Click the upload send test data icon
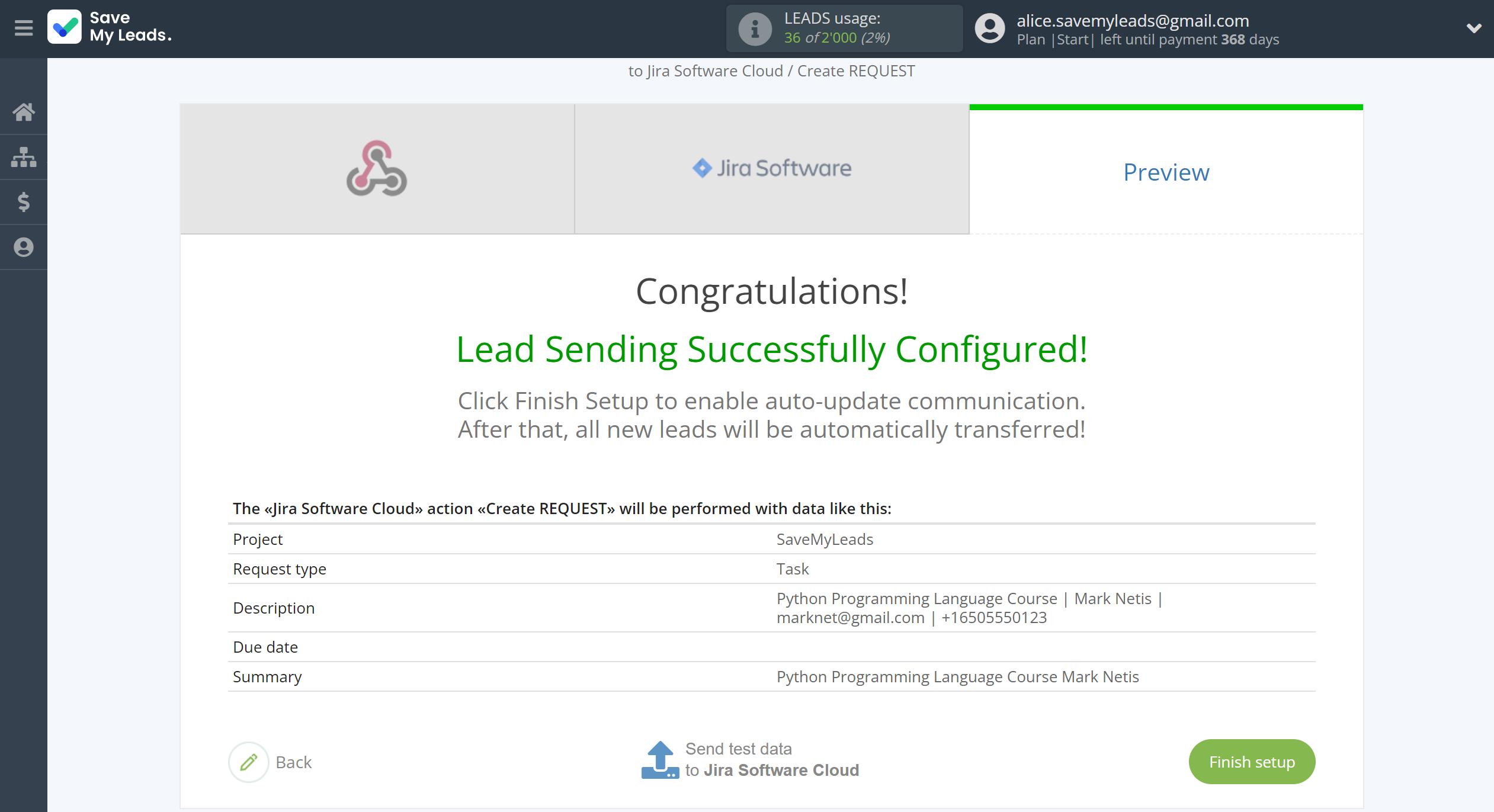Viewport: 1494px width, 812px height. point(660,760)
